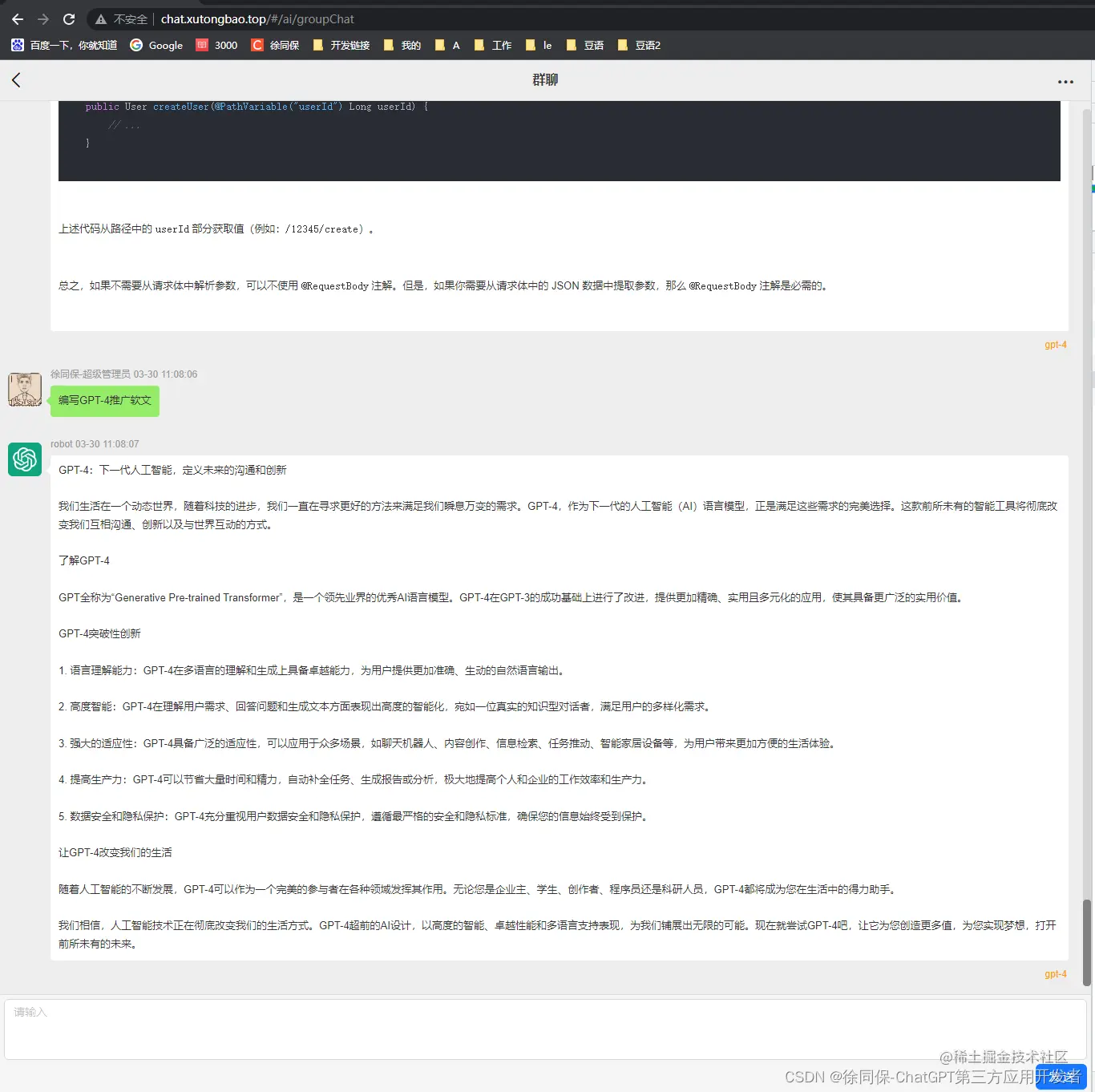1095x1092 pixels.
Task: Open the 3000 bookmark
Action: click(x=216, y=46)
